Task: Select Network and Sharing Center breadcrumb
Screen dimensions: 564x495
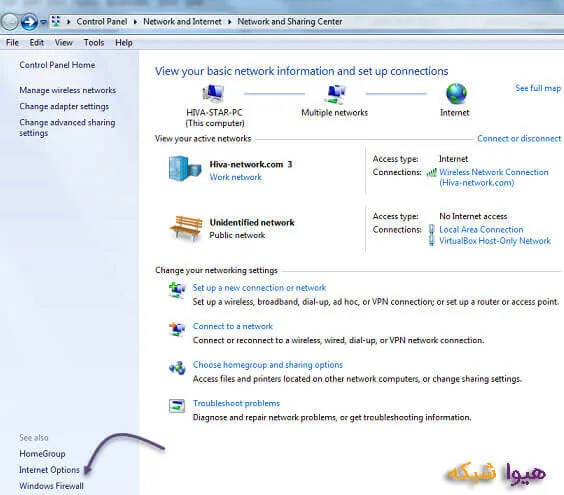Action: pyautogui.click(x=290, y=22)
